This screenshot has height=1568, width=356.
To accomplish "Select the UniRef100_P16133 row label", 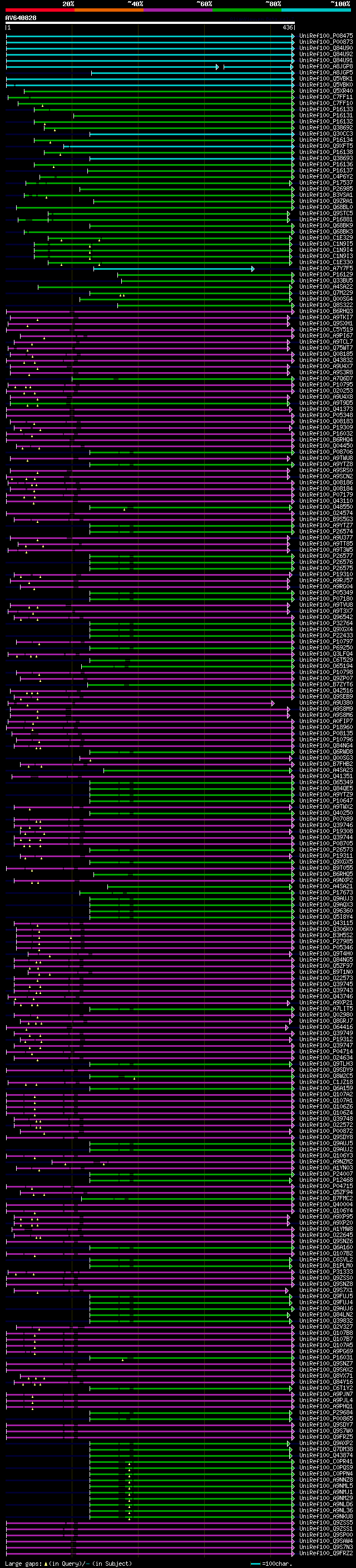I will 326,110.
